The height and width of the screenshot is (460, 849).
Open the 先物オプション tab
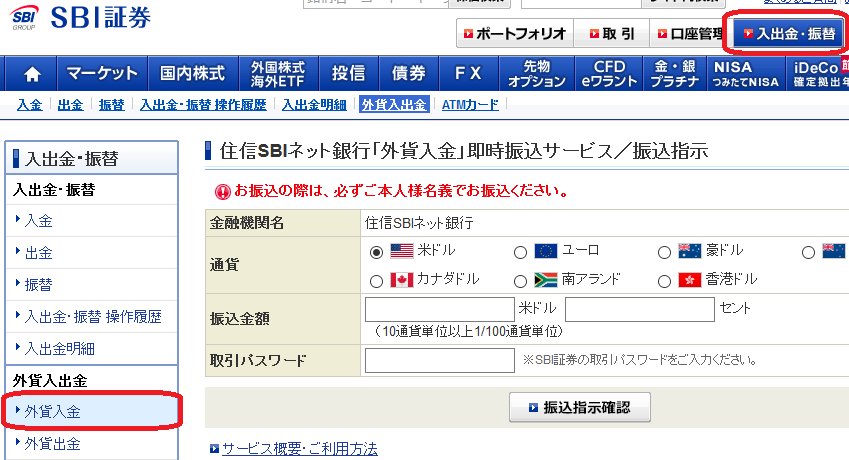[537, 73]
